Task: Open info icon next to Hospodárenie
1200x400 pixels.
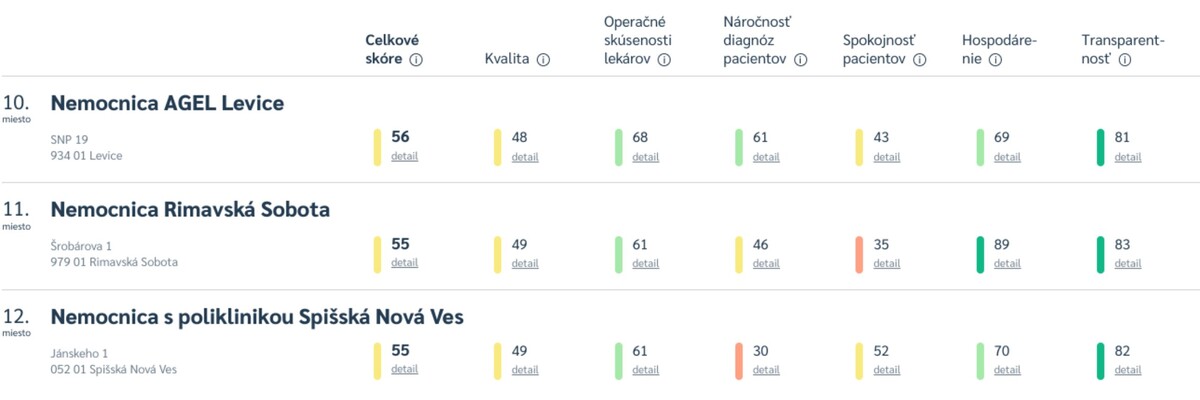Action: pos(996,60)
